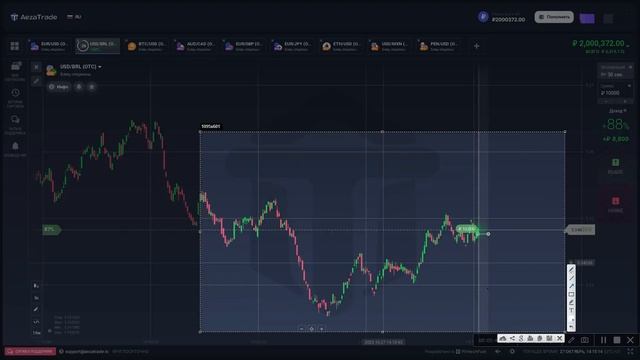Click the red down trade button
The width and height of the screenshot is (640, 360).
point(616,204)
